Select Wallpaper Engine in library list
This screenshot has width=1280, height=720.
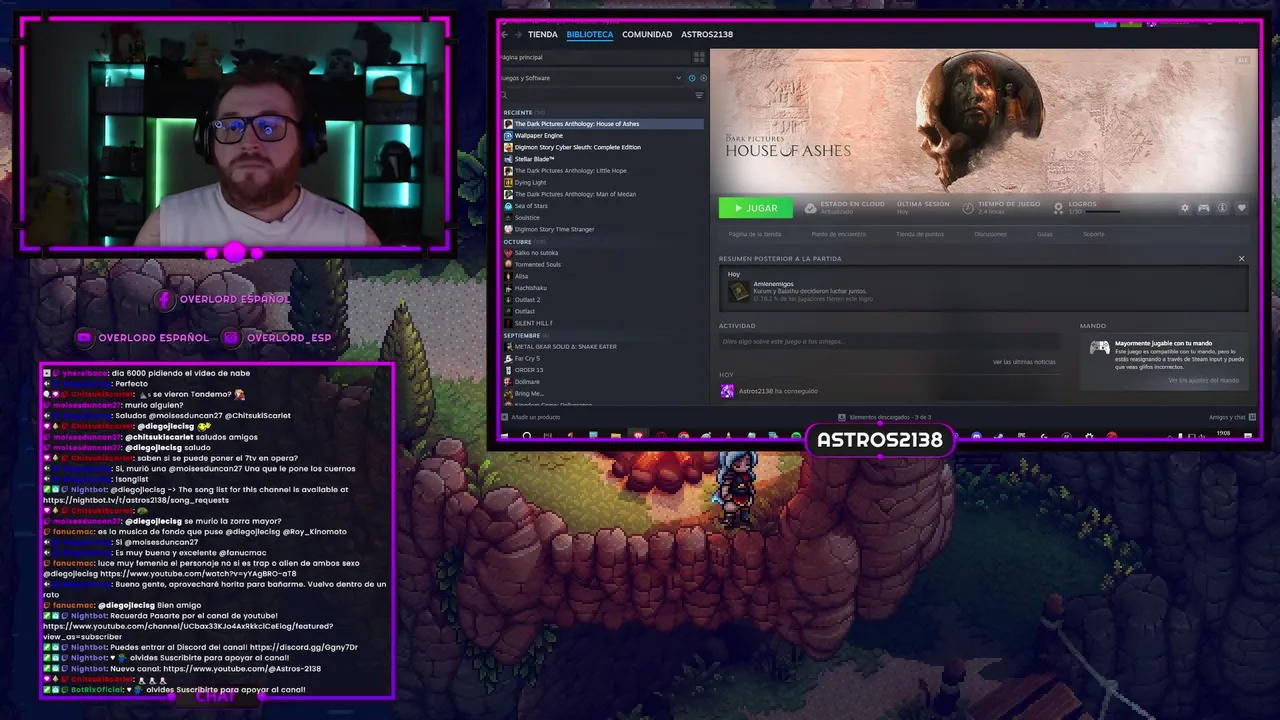point(603,135)
